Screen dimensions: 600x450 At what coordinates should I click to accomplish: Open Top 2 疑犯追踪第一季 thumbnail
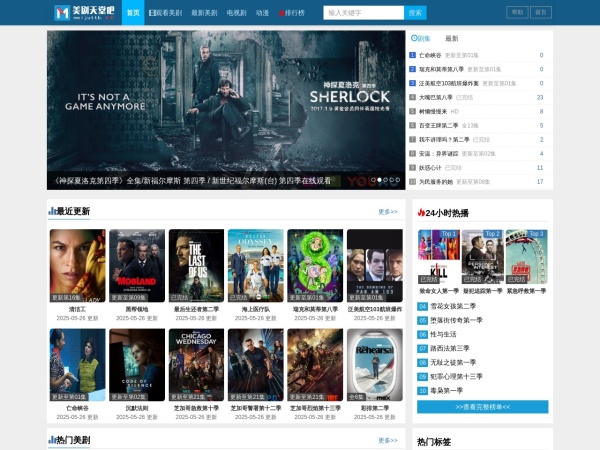click(483, 256)
